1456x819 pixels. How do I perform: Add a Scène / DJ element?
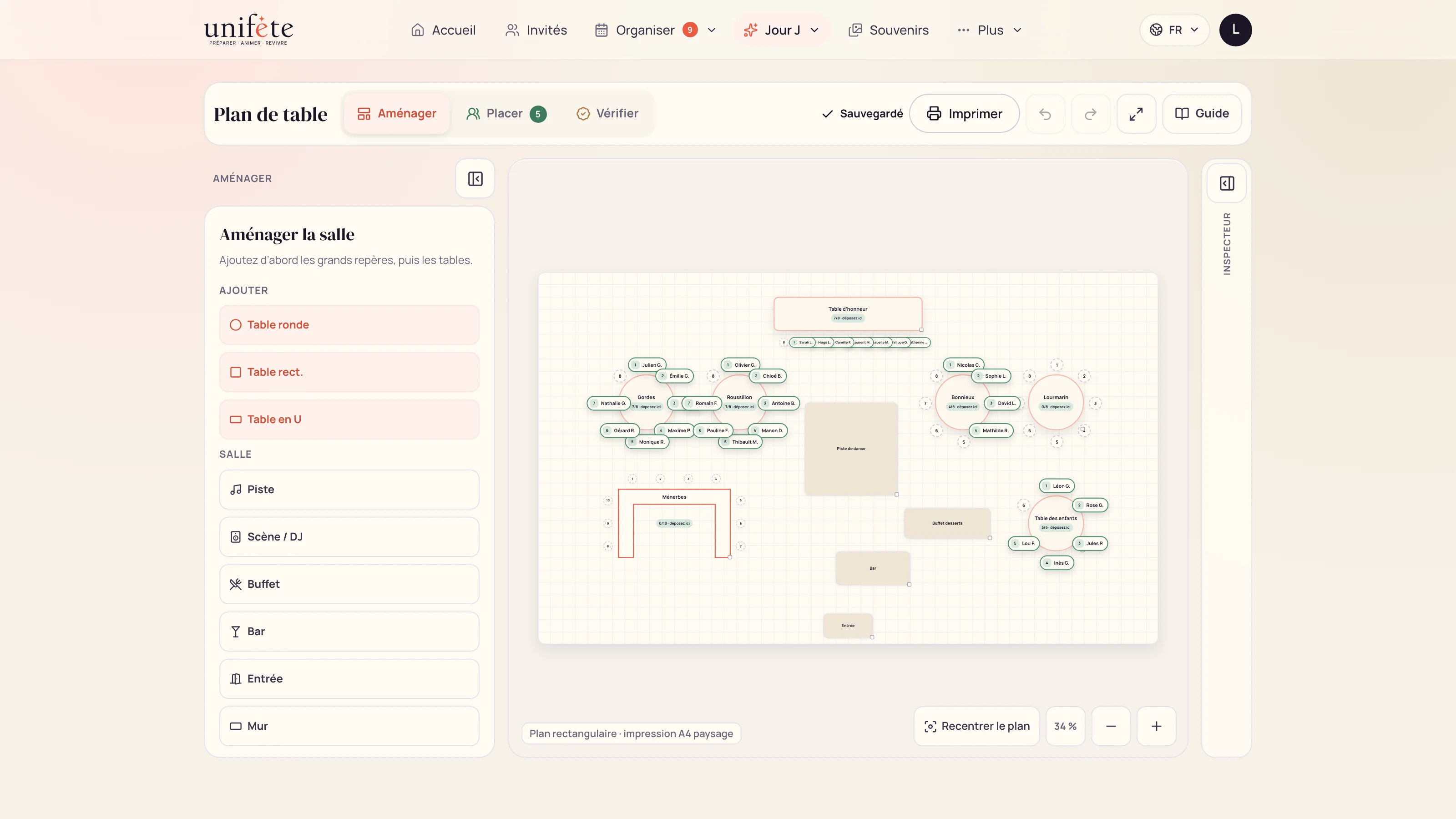click(349, 536)
